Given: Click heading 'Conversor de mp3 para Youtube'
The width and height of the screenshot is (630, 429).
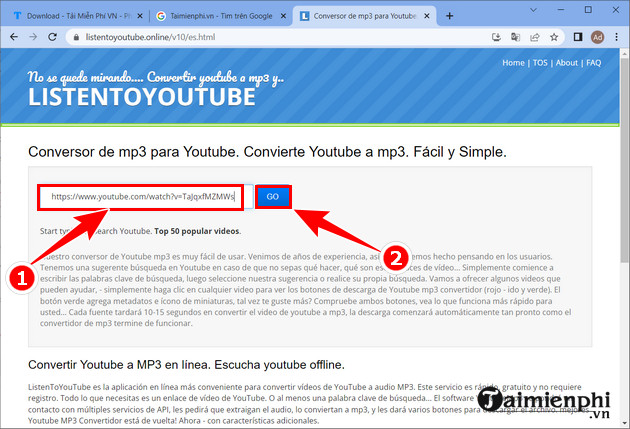Looking at the screenshot, I should pyautogui.click(x=267, y=152).
